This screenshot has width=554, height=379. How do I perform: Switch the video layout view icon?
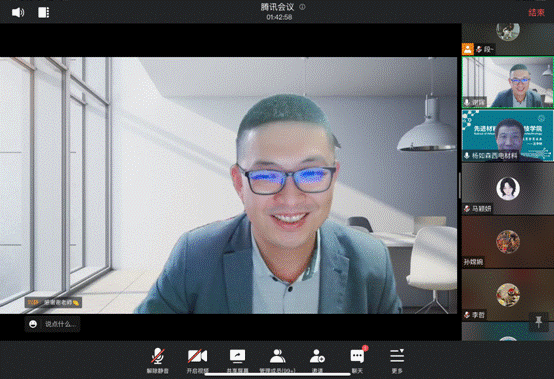tap(43, 12)
